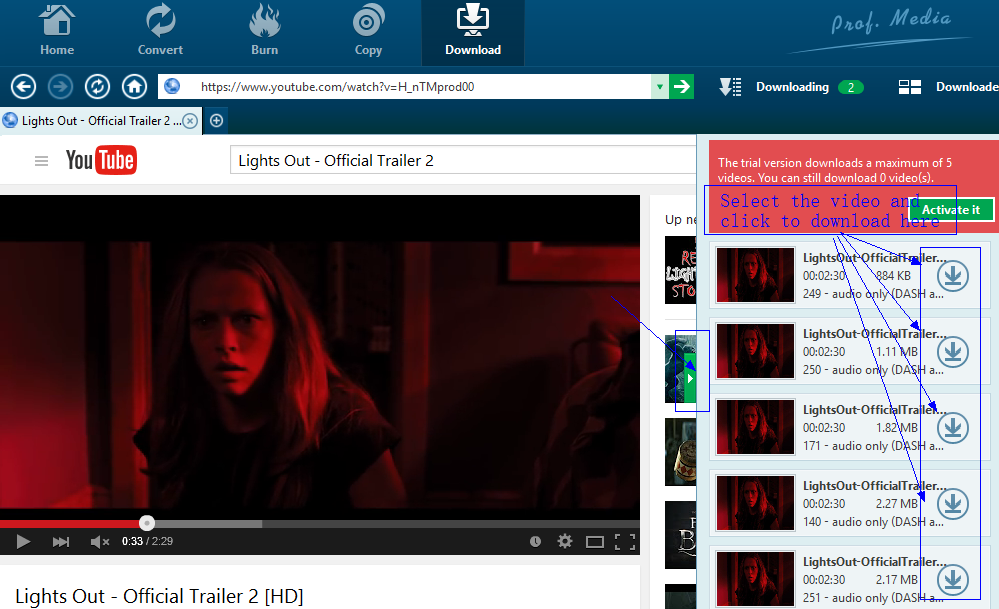
Task: Download the 2.27 MB audio item
Action: click(x=953, y=503)
